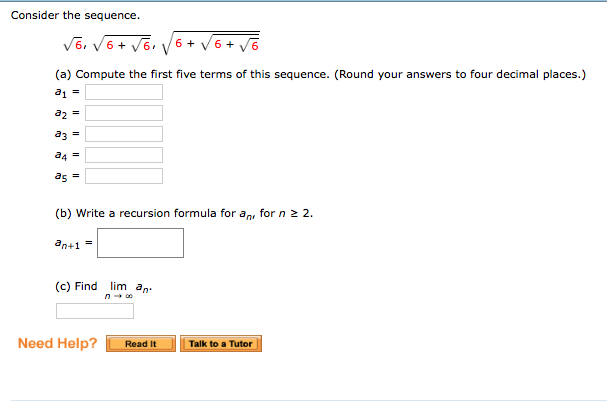Click the a5 = label

pos(66,177)
